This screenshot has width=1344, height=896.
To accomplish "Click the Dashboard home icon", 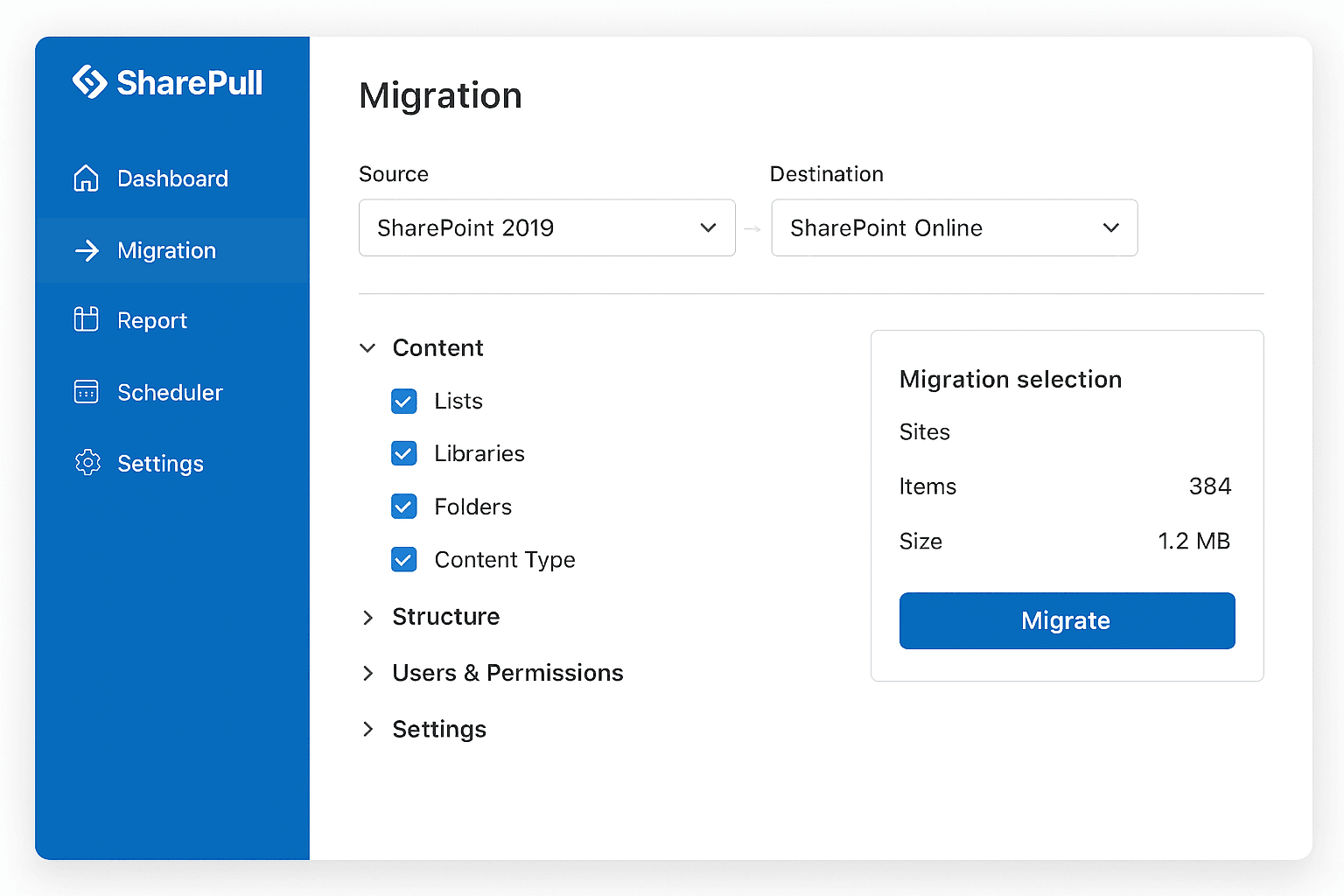I will tap(86, 178).
